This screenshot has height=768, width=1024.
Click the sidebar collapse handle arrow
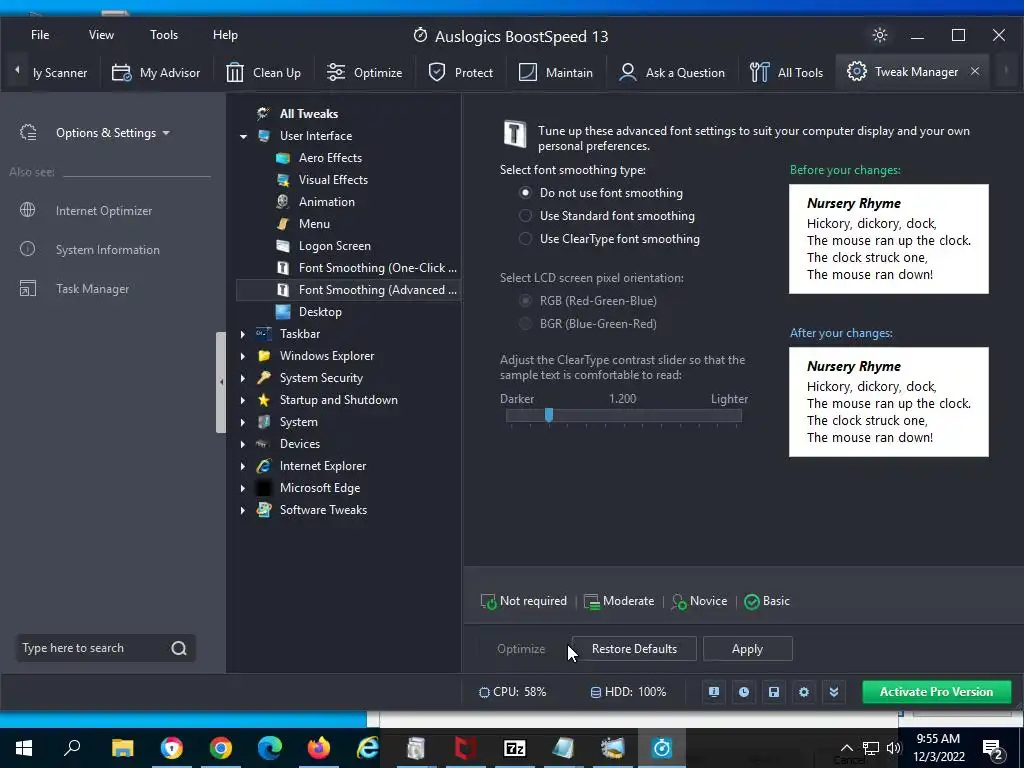click(x=221, y=382)
